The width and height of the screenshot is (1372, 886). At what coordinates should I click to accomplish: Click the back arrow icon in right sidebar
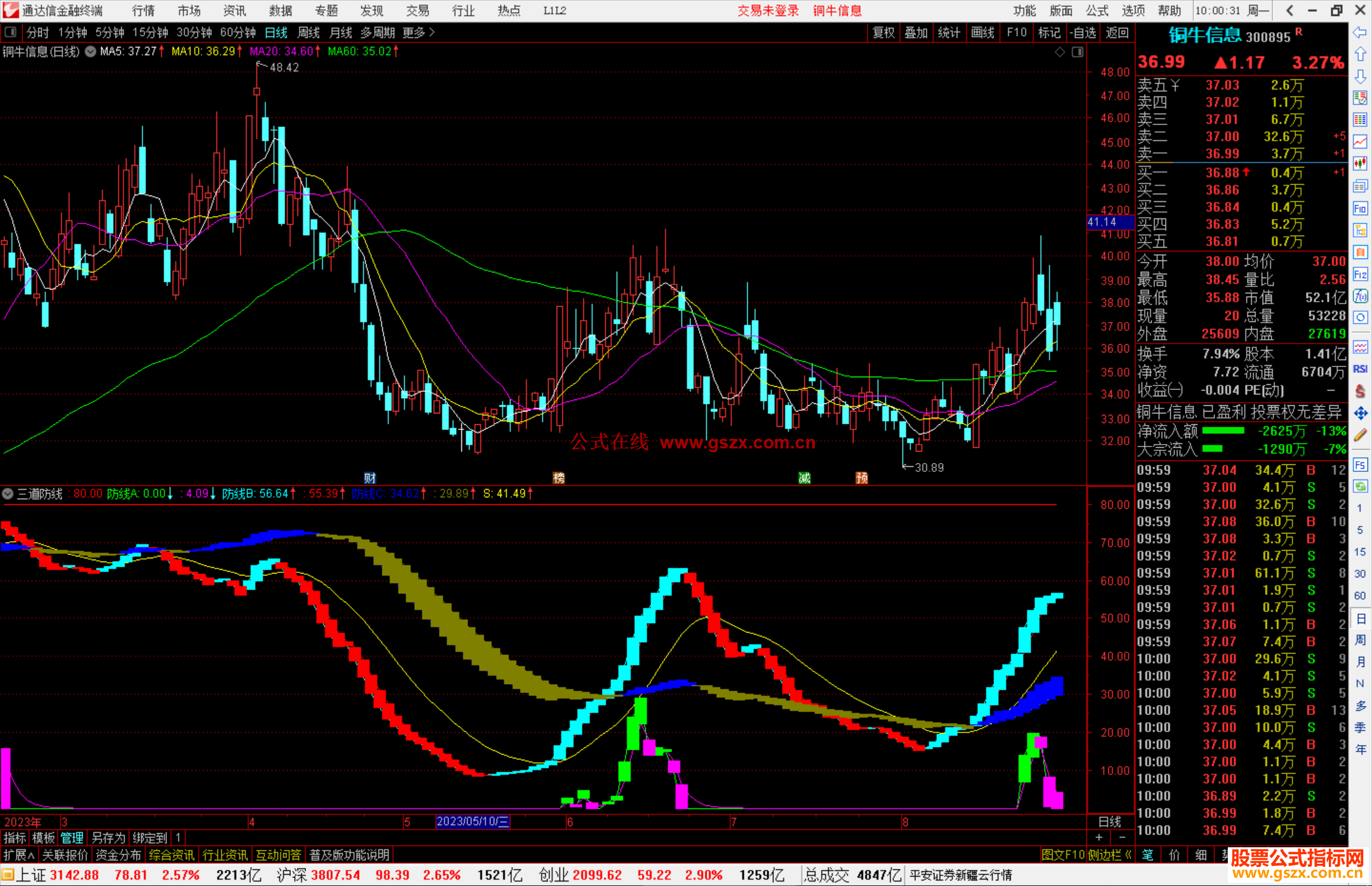click(x=1360, y=32)
